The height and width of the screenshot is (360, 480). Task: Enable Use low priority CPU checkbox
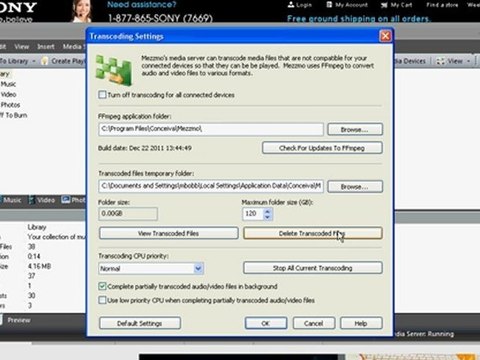[x=102, y=300]
